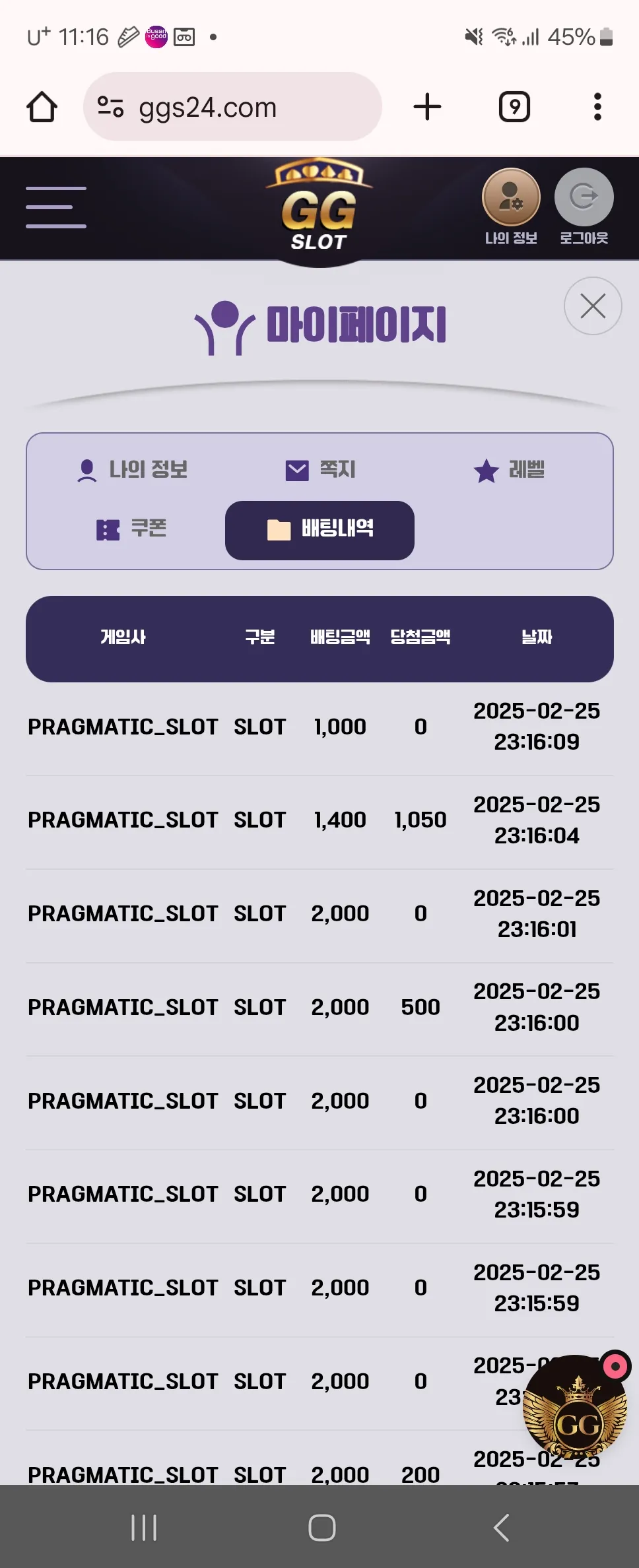Close the 마이페이지 panel with X
The height and width of the screenshot is (1568, 639).
click(593, 306)
